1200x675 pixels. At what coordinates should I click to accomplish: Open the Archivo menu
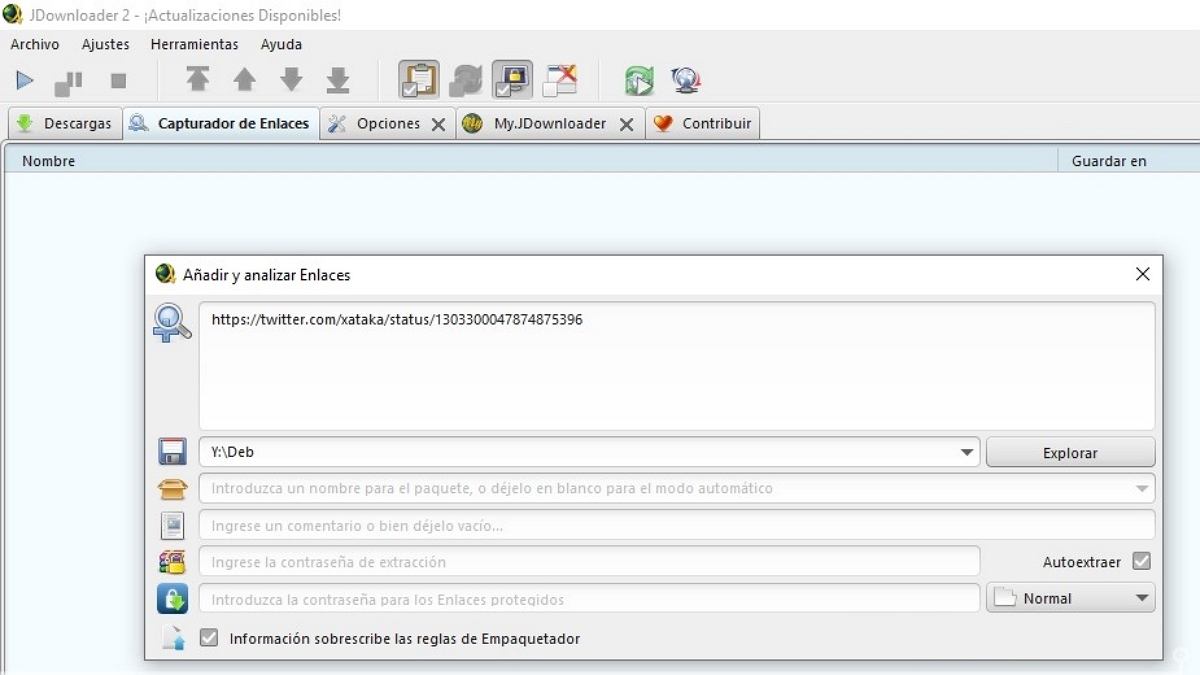[35, 44]
